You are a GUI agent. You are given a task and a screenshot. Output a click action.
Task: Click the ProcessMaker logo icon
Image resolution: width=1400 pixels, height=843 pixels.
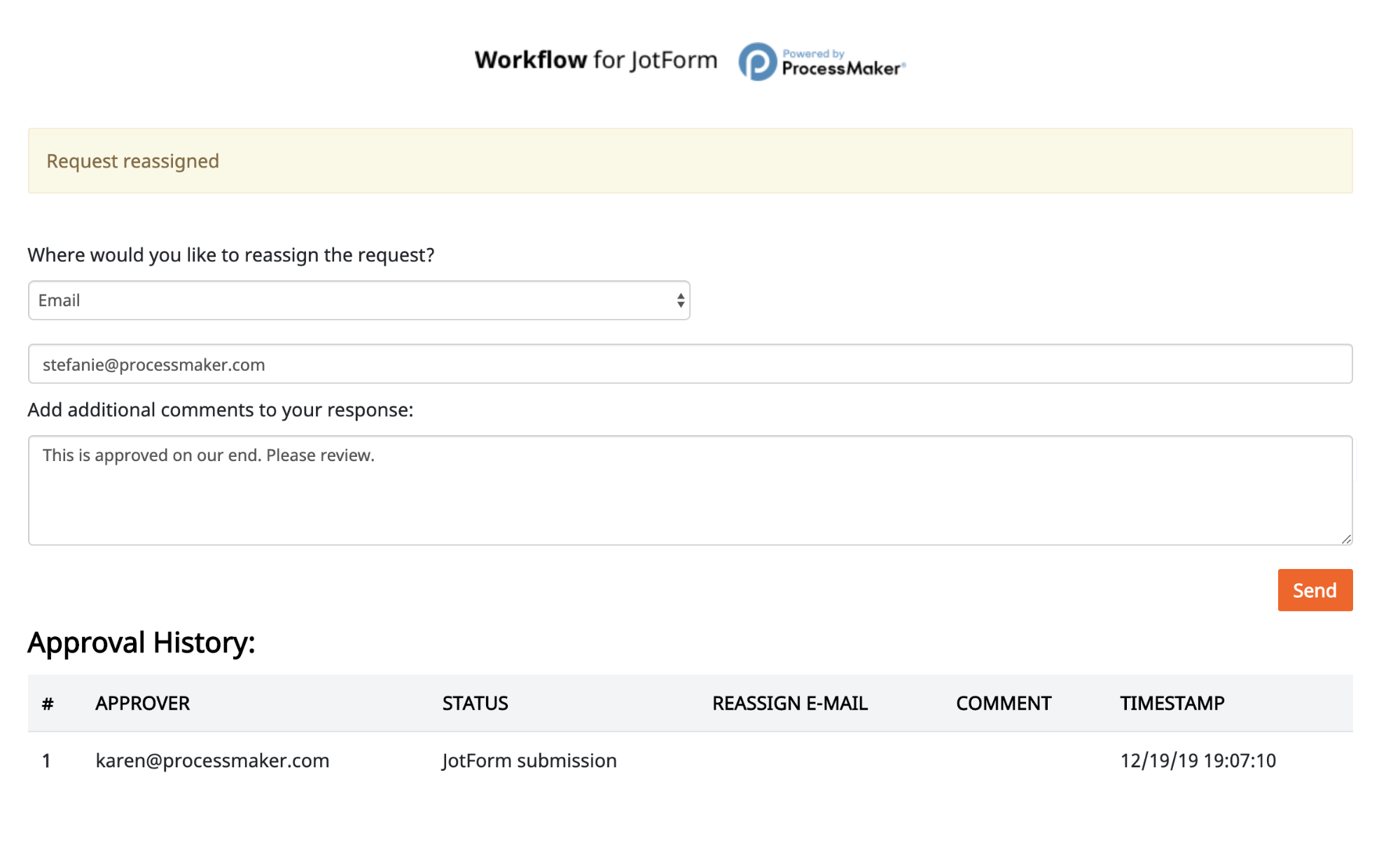pyautogui.click(x=758, y=62)
